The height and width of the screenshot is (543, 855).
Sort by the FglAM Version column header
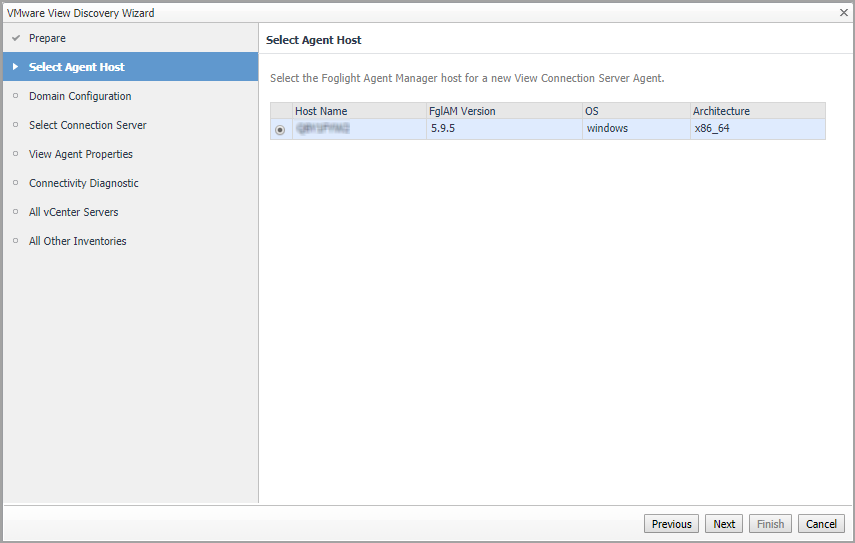462,111
